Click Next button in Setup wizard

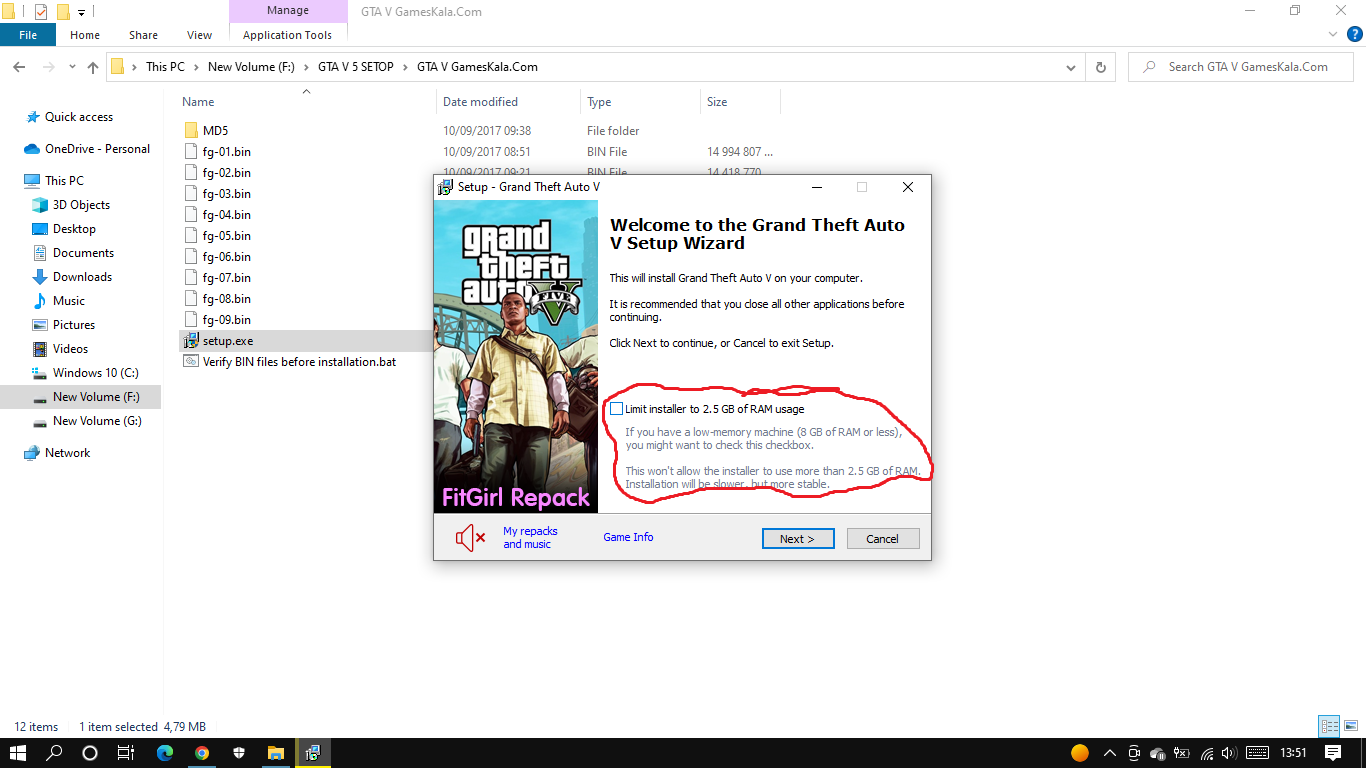[797, 538]
